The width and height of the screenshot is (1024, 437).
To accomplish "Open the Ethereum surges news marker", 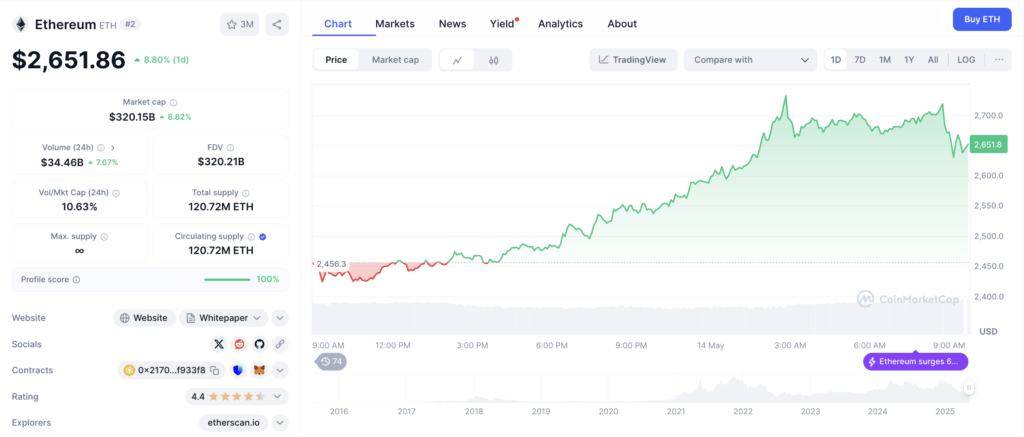I will [916, 361].
